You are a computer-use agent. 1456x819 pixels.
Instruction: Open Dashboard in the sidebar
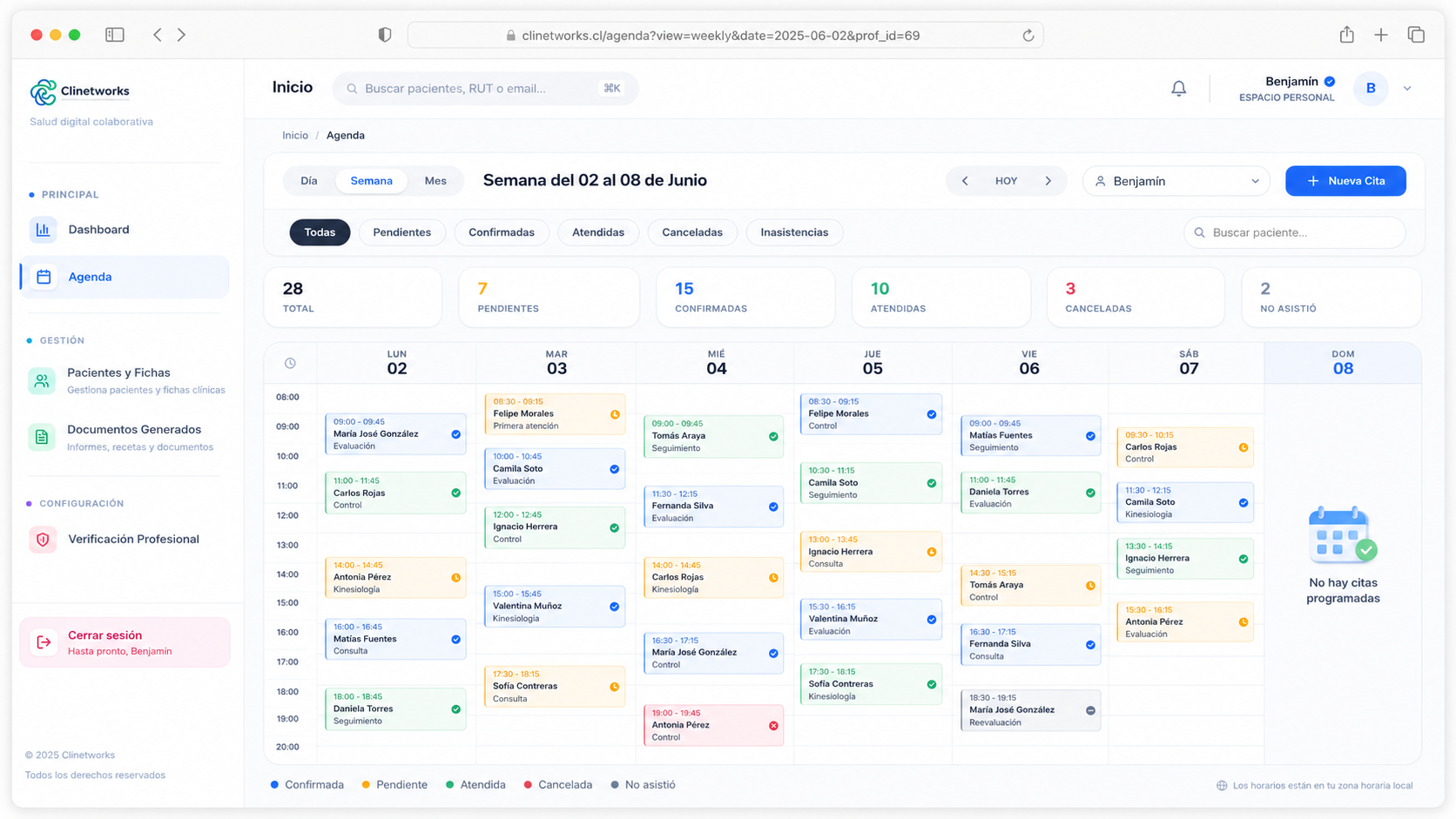tap(125, 230)
